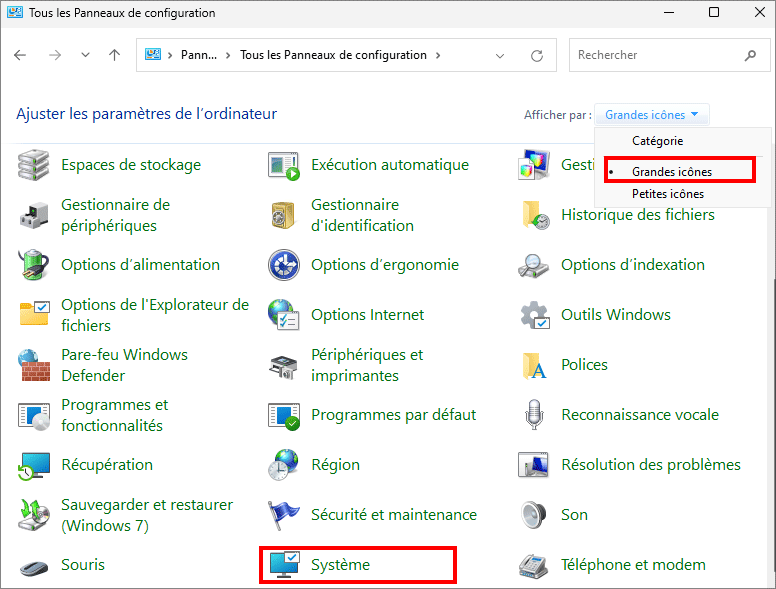Open 'Région' link
Image resolution: width=776 pixels, height=589 pixels.
tap(335, 465)
